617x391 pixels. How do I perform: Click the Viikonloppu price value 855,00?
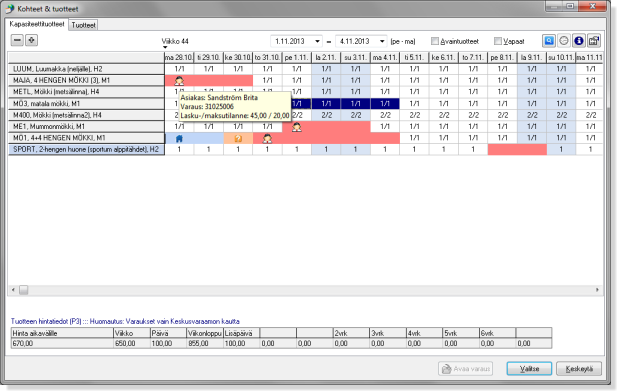(x=205, y=343)
